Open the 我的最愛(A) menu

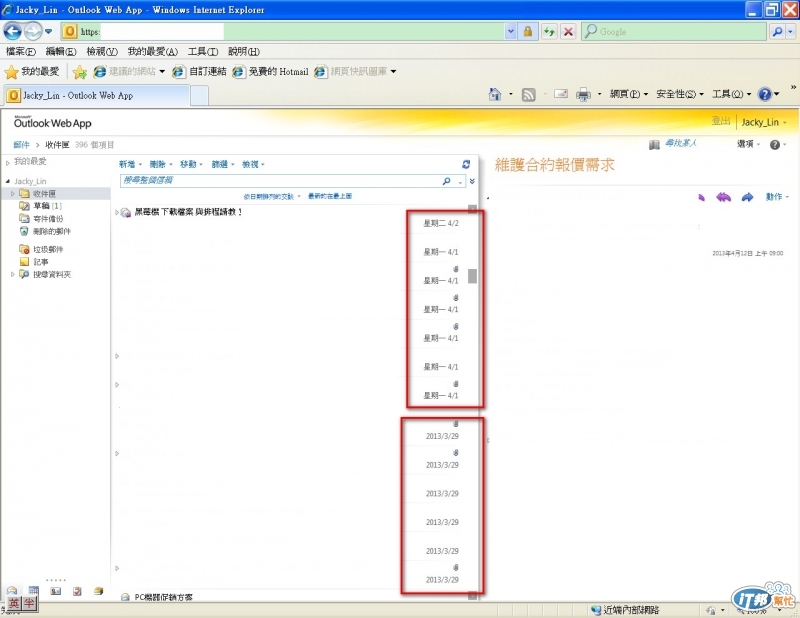(153, 52)
